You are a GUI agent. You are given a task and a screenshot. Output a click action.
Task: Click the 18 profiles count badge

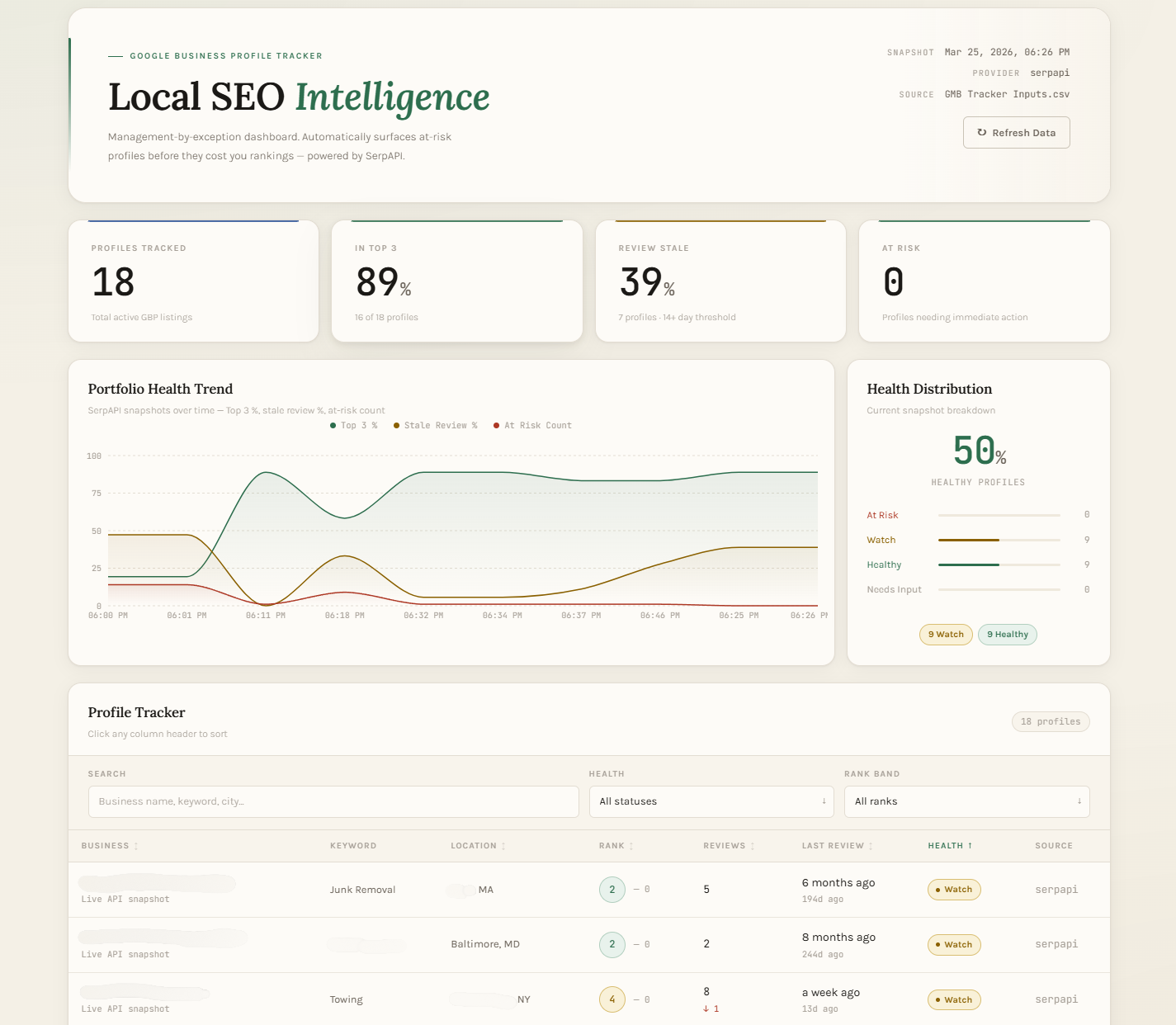coord(1051,721)
